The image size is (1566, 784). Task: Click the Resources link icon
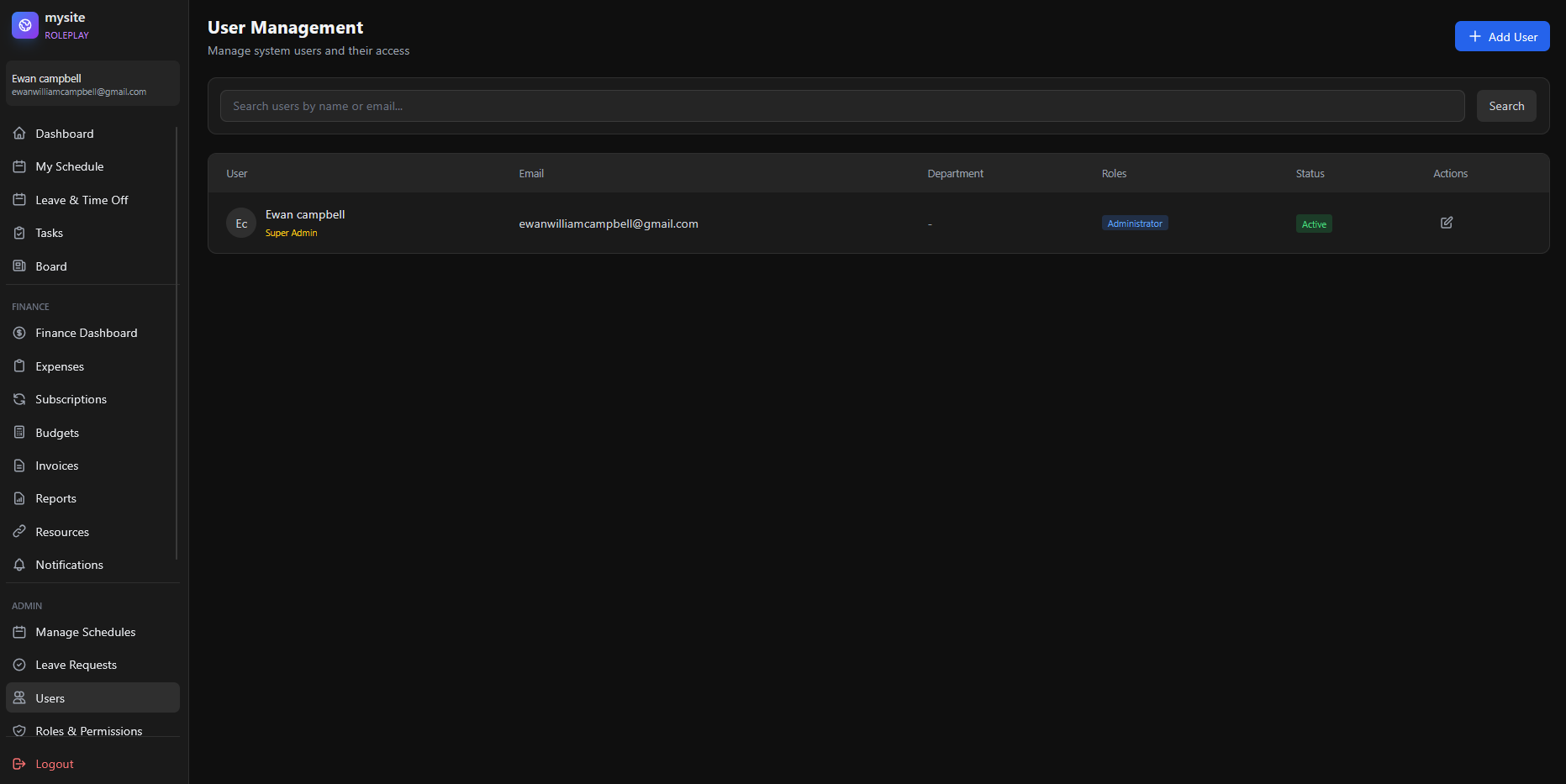pyautogui.click(x=19, y=532)
